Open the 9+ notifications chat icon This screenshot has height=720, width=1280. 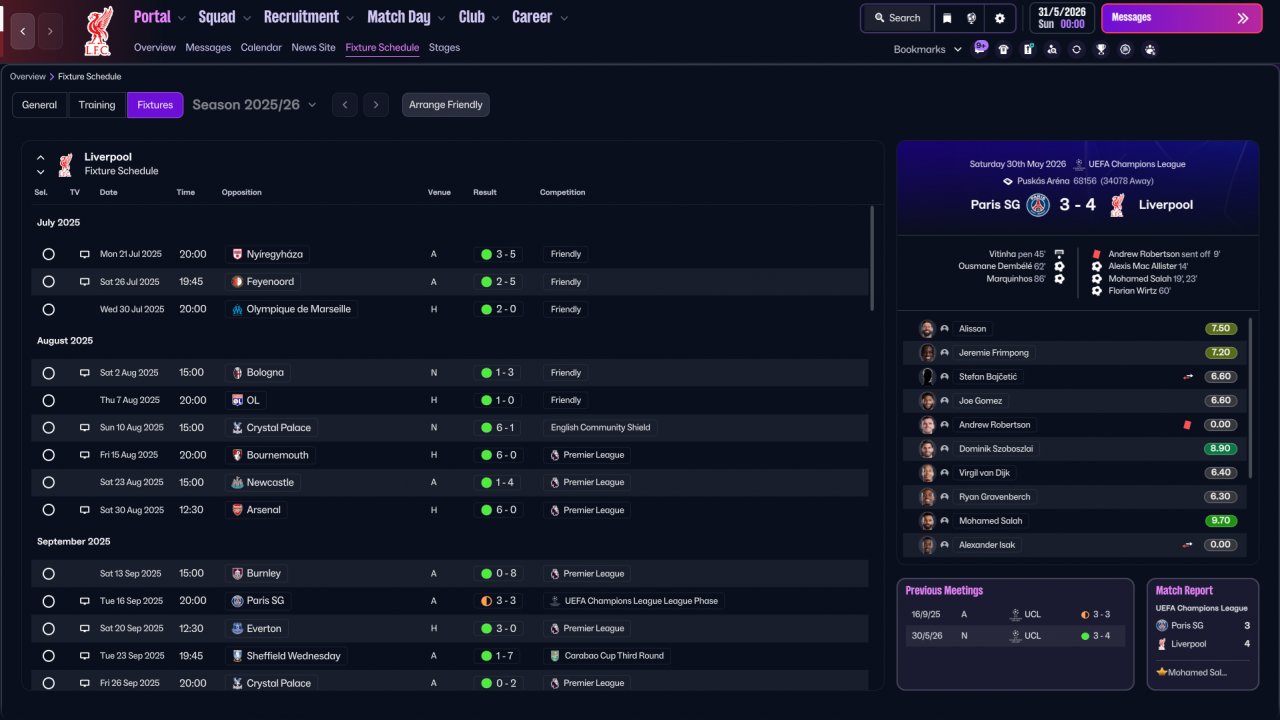pyautogui.click(x=980, y=47)
